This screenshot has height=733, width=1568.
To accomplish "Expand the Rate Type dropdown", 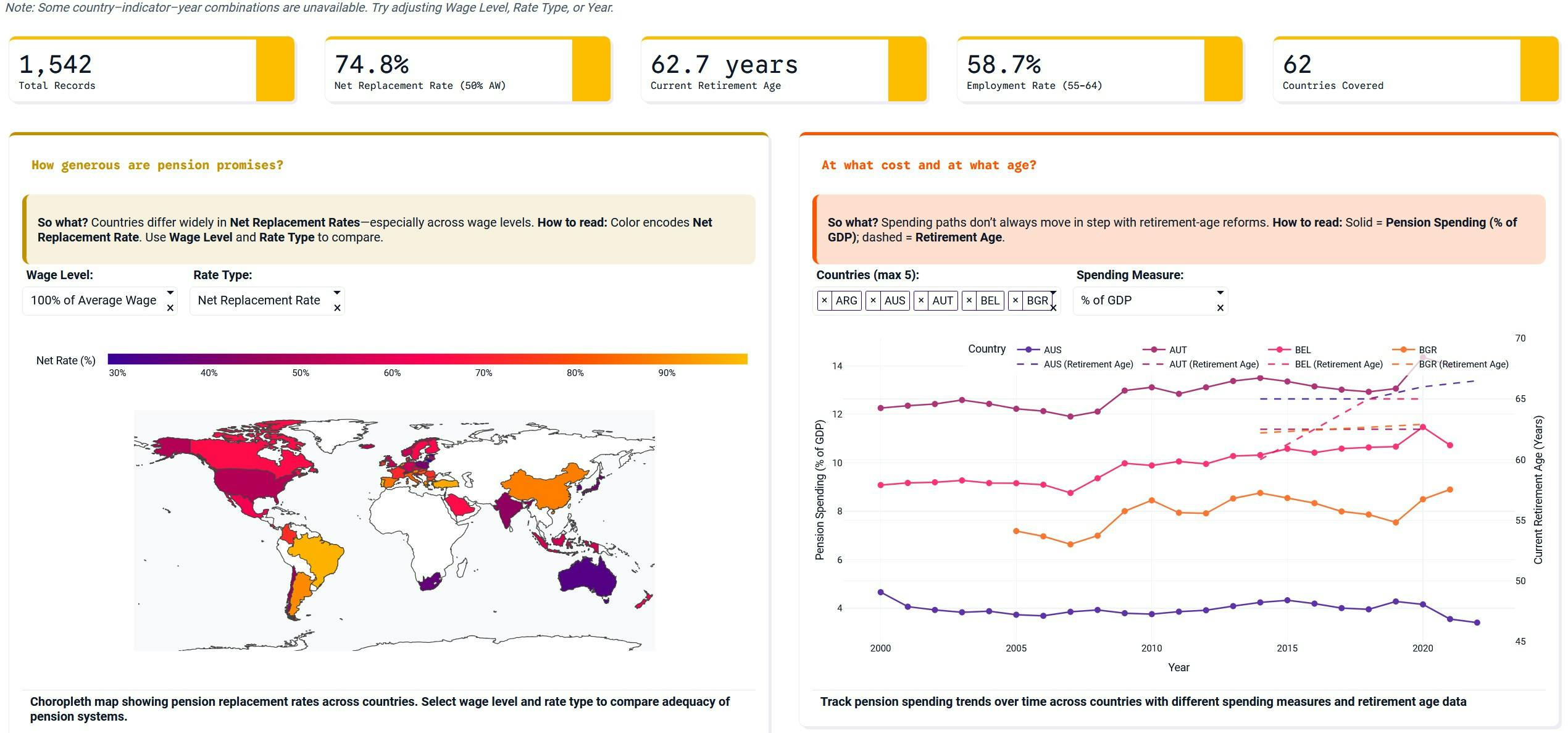I will (x=338, y=294).
